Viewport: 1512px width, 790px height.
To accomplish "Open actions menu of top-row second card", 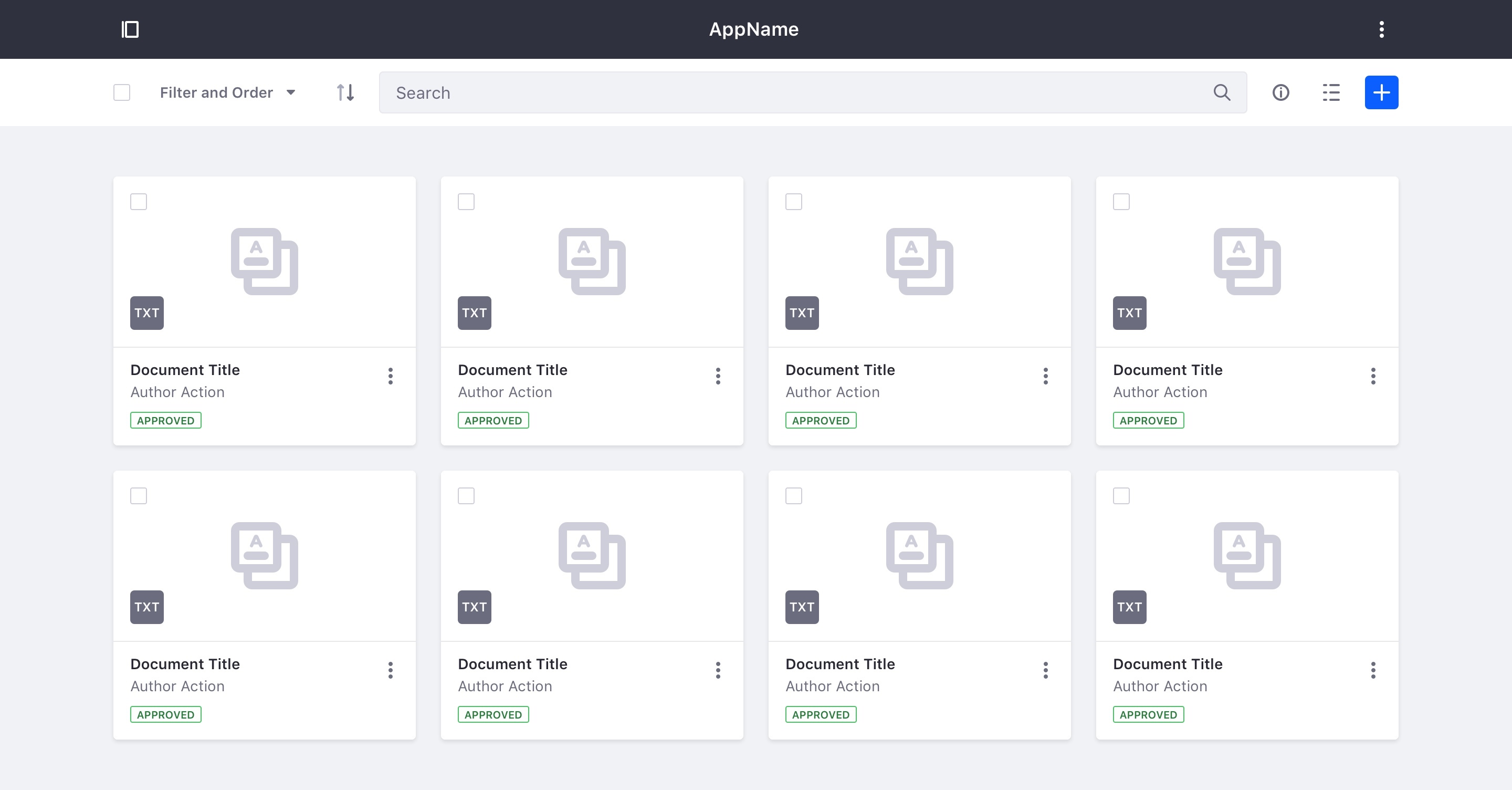I will (717, 376).
